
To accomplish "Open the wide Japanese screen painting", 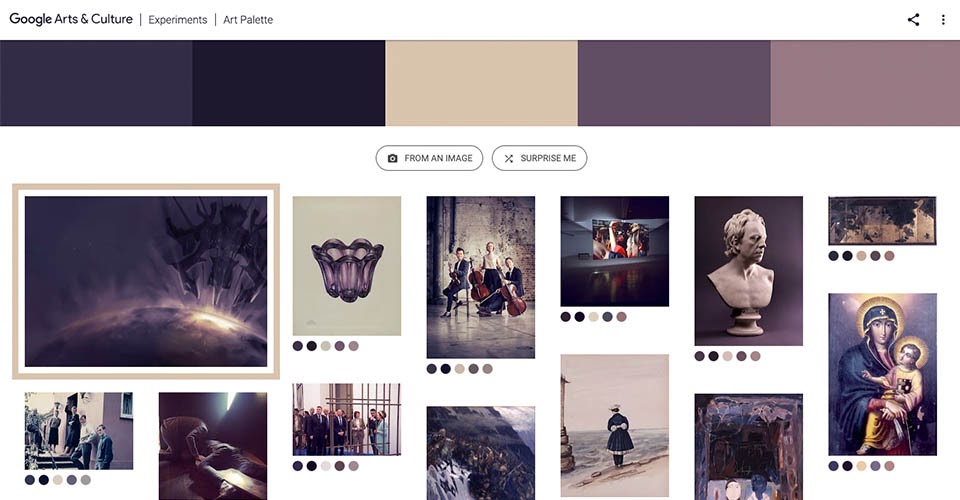I will [882, 220].
